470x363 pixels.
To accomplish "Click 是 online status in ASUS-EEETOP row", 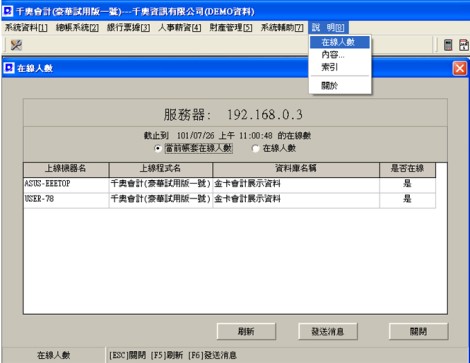I will (x=407, y=184).
